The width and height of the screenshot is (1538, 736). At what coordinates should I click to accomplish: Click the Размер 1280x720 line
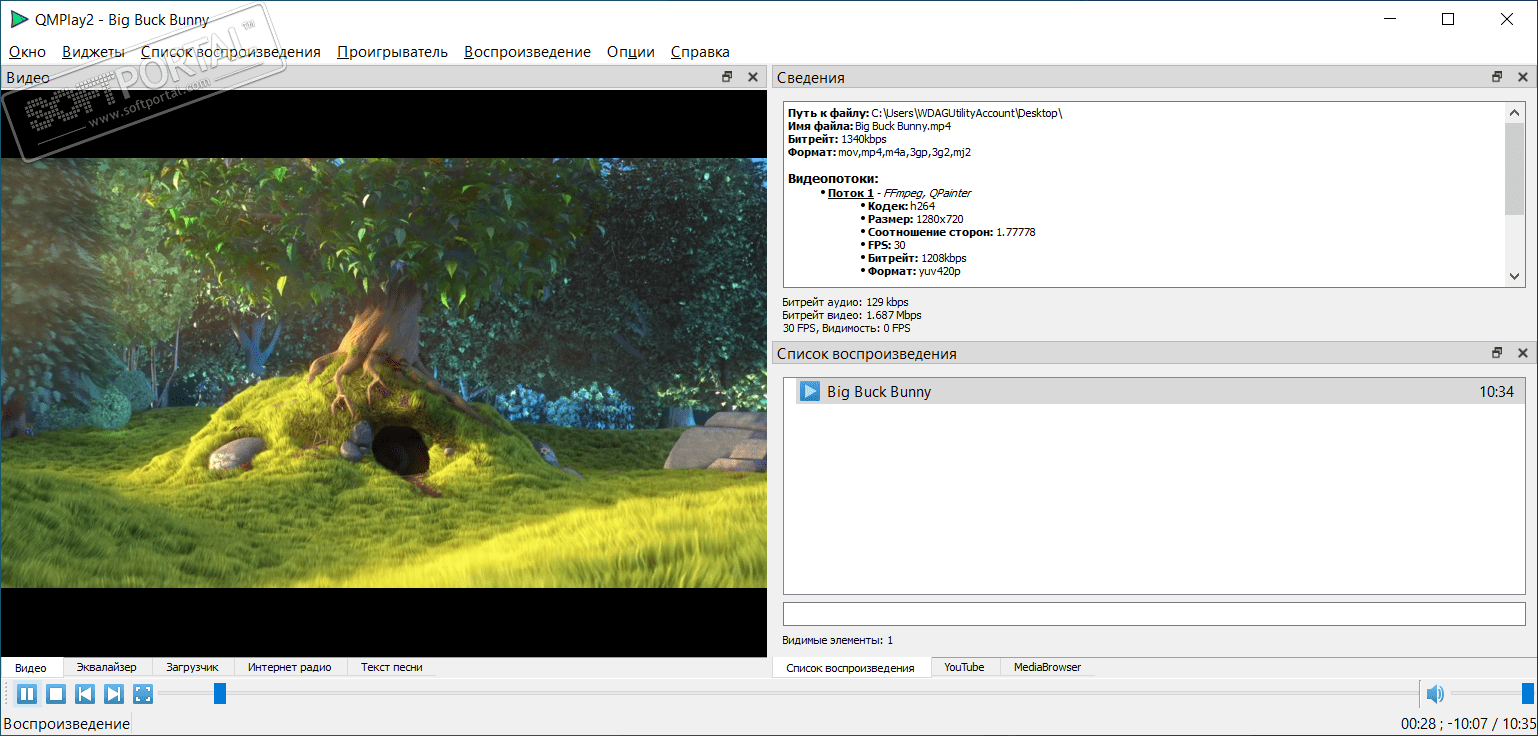click(x=915, y=219)
